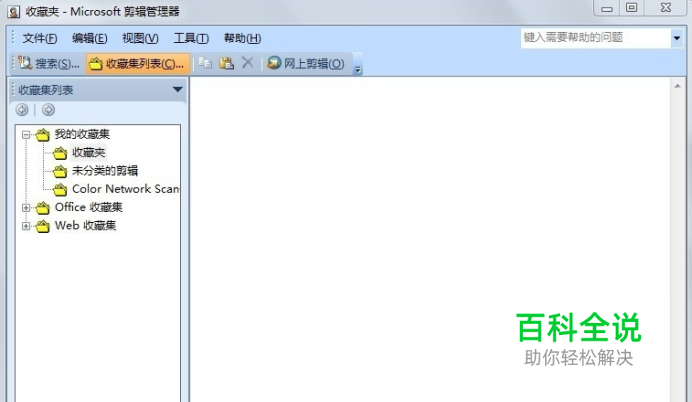692x402 pixels.
Task: Close the 剪辑管理器 window
Action: pyautogui.click(x=666, y=8)
